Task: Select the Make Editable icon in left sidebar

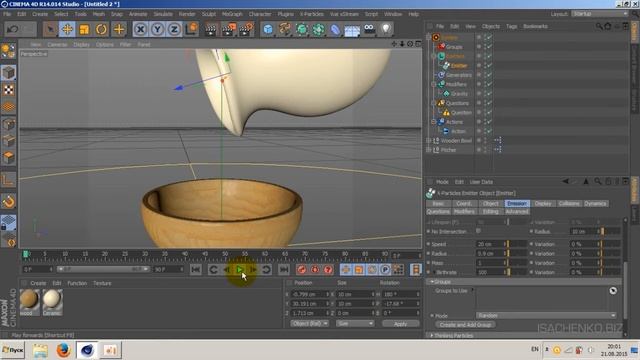Action: (9, 51)
